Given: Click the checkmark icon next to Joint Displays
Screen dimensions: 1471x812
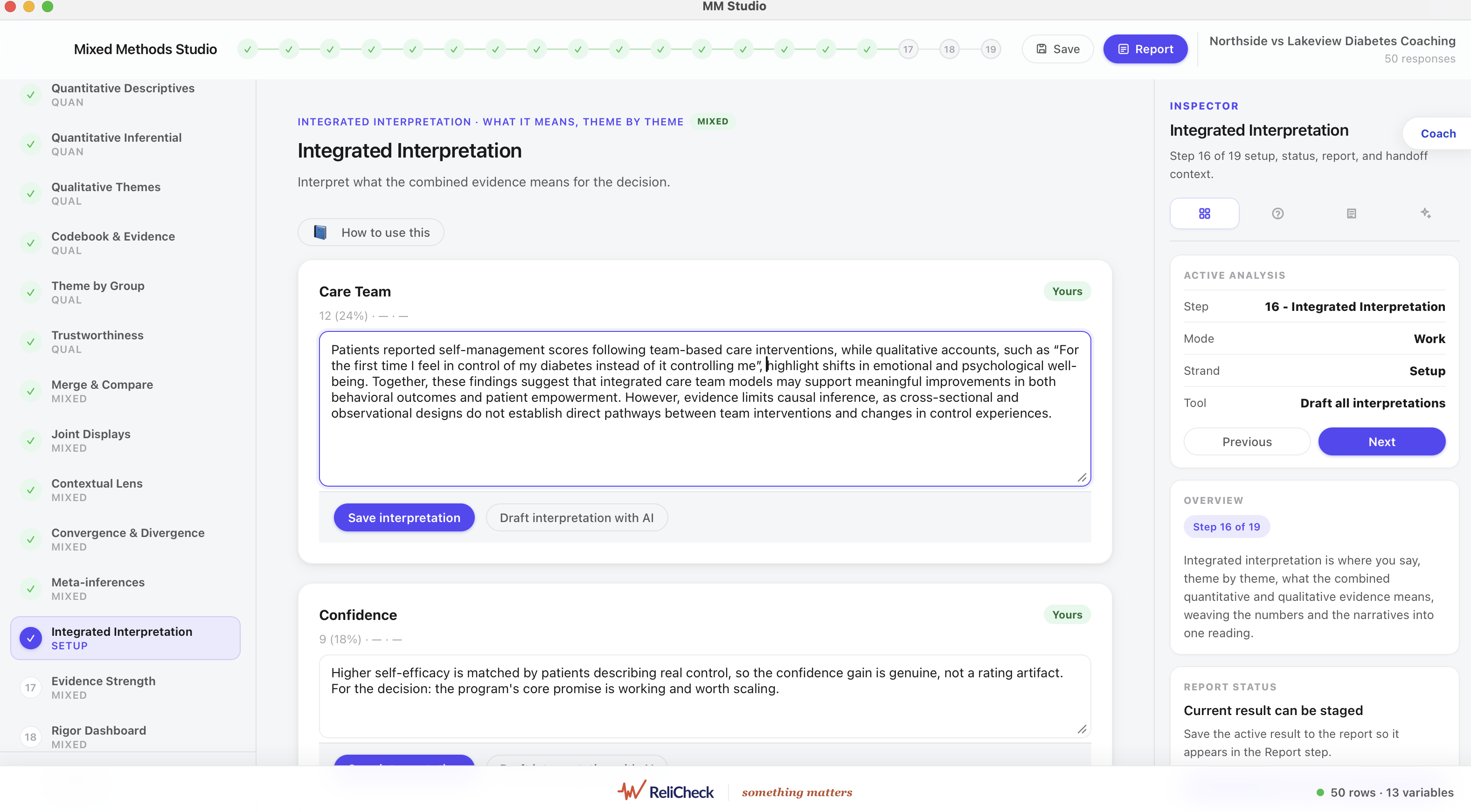Looking at the screenshot, I should (x=31, y=440).
